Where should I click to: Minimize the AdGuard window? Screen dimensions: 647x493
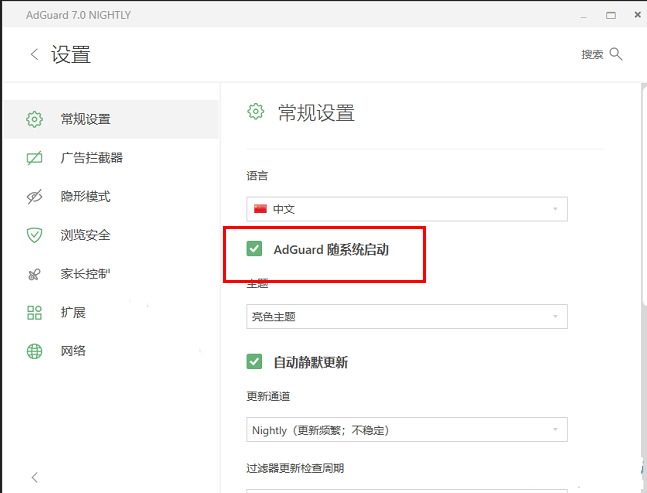tap(583, 17)
